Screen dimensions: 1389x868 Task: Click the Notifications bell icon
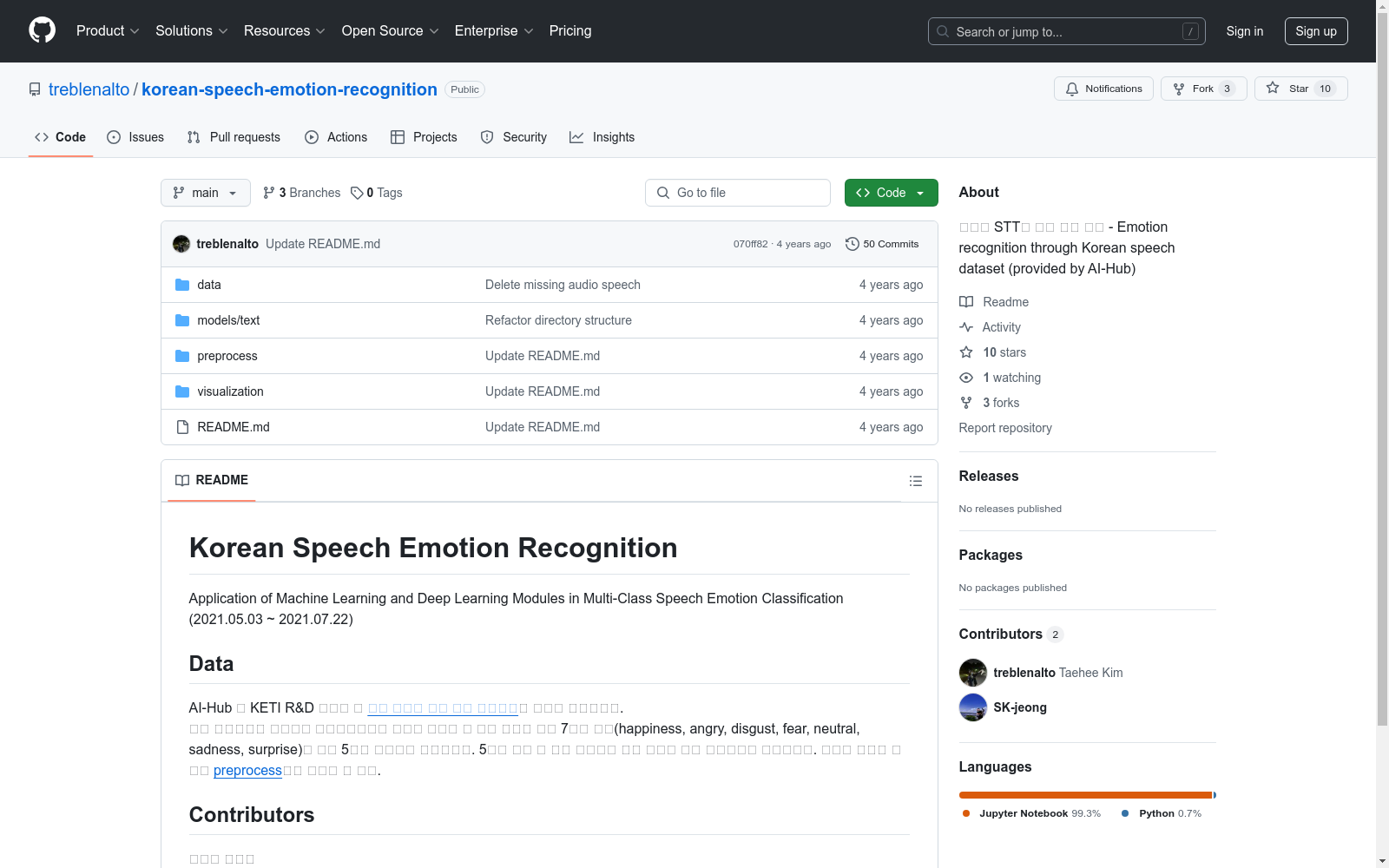click(1072, 89)
